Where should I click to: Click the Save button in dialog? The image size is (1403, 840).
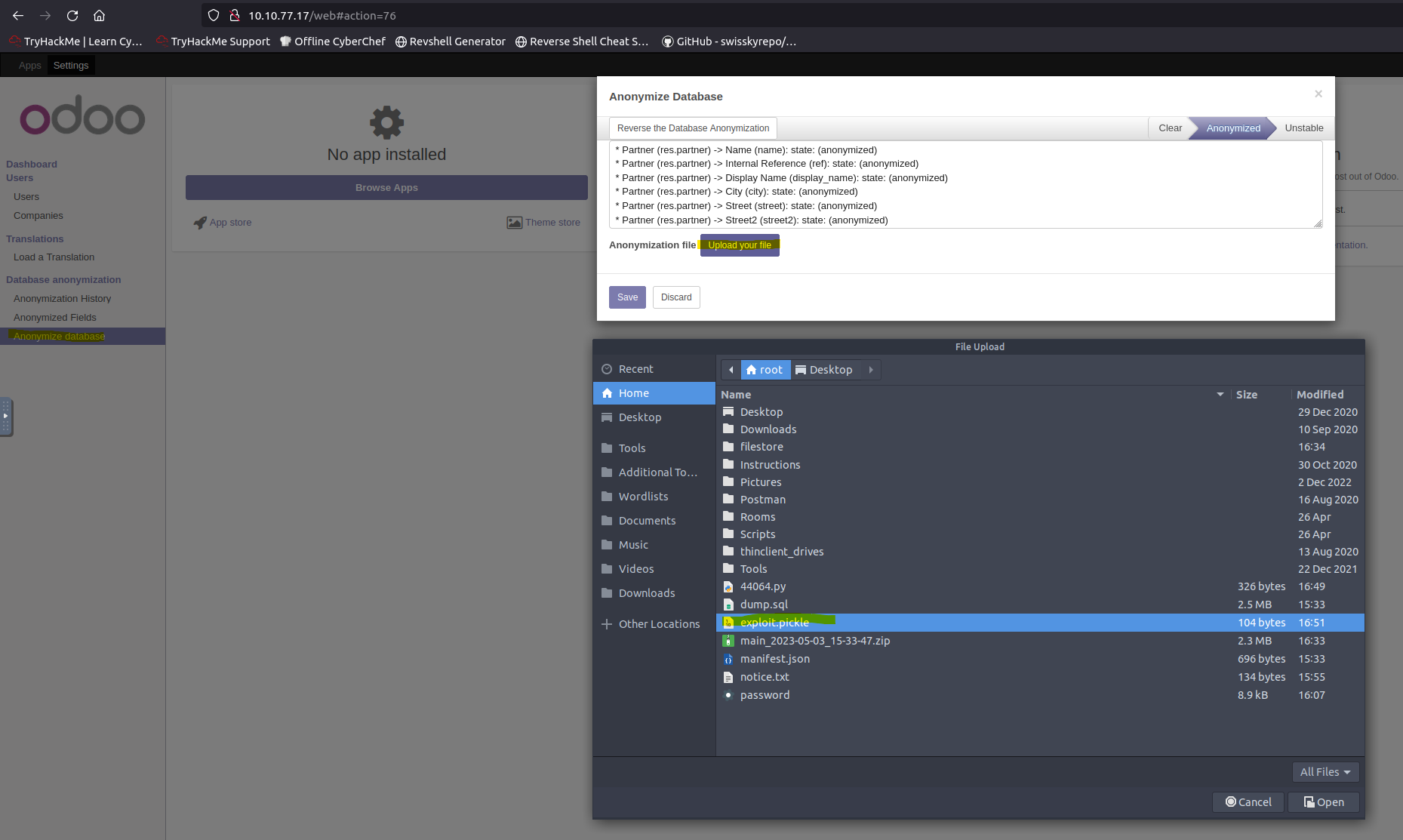(627, 297)
